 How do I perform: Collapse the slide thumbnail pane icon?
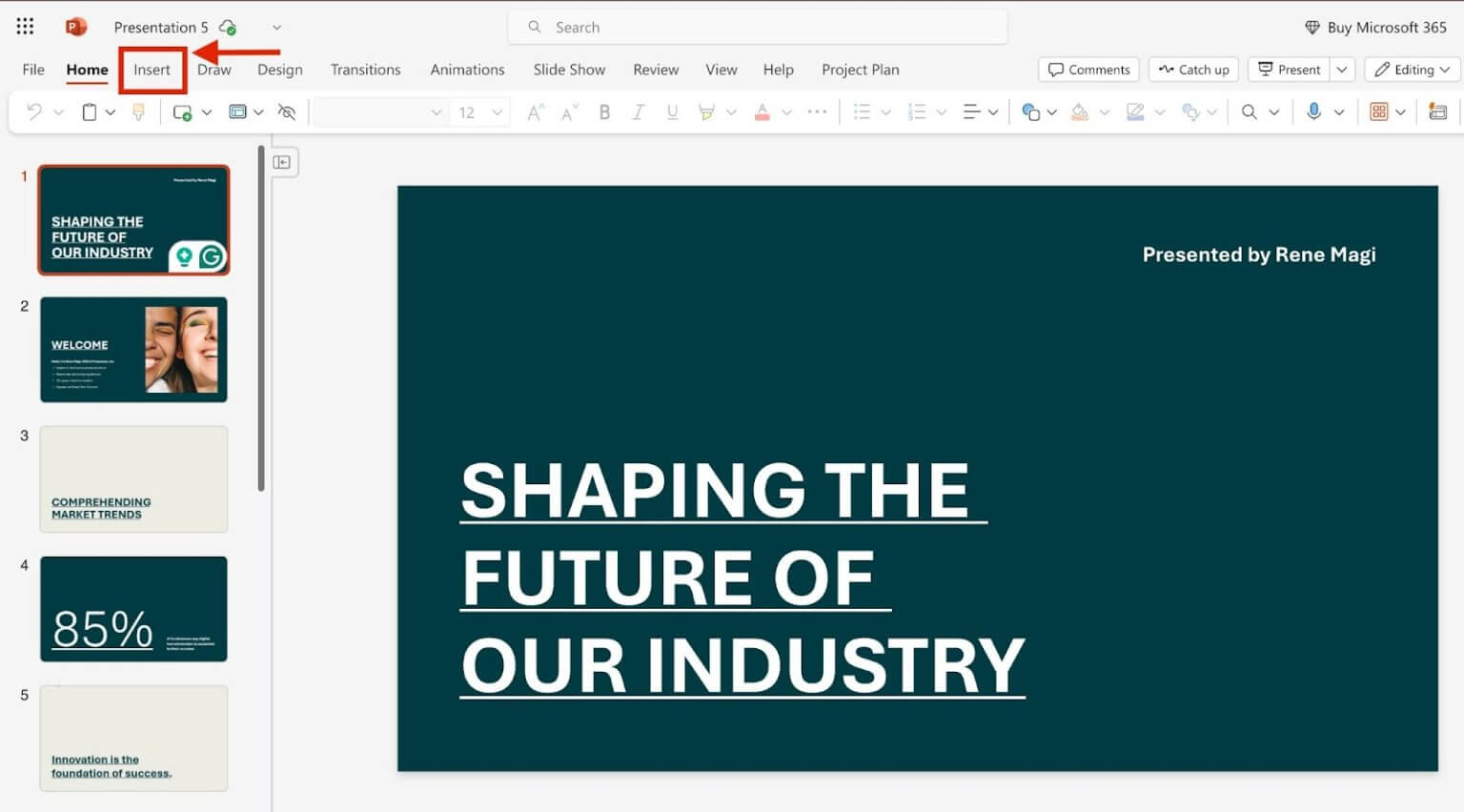coord(282,162)
